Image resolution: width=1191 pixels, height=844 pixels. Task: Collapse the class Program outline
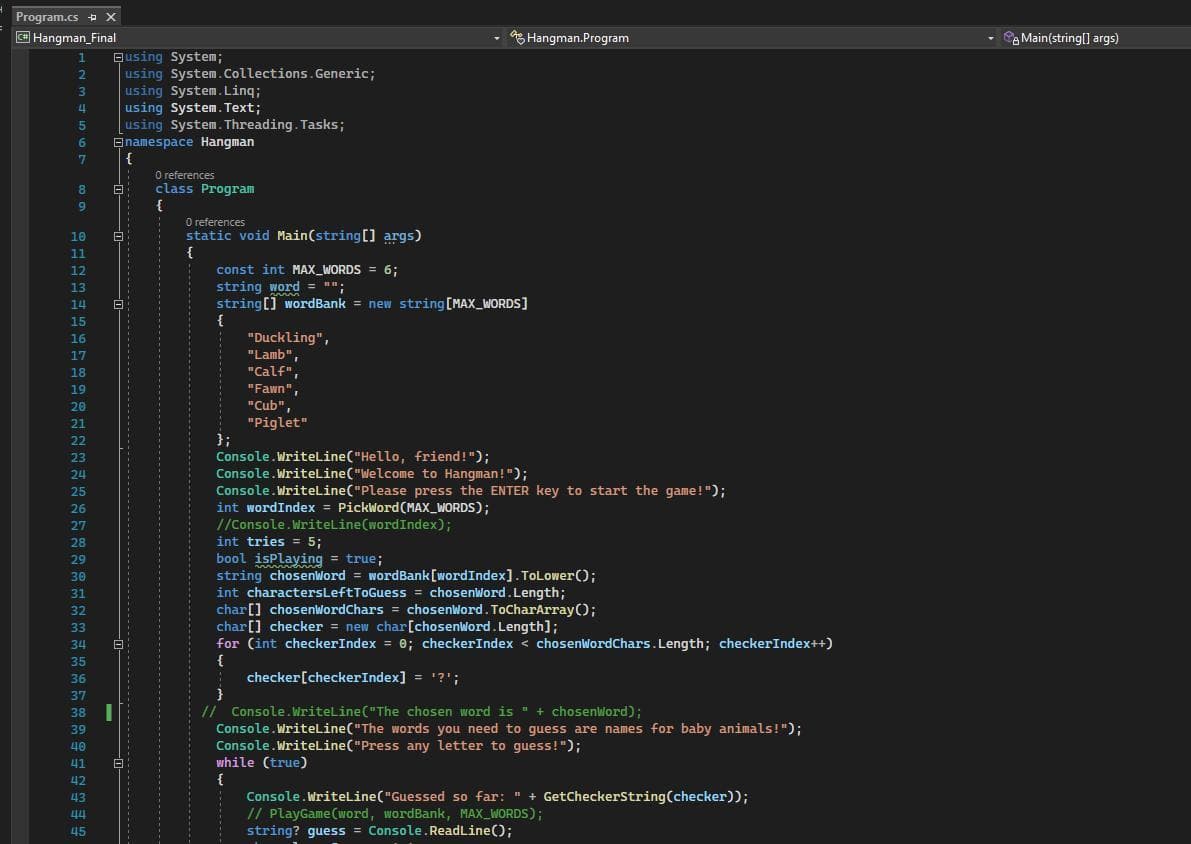click(118, 189)
